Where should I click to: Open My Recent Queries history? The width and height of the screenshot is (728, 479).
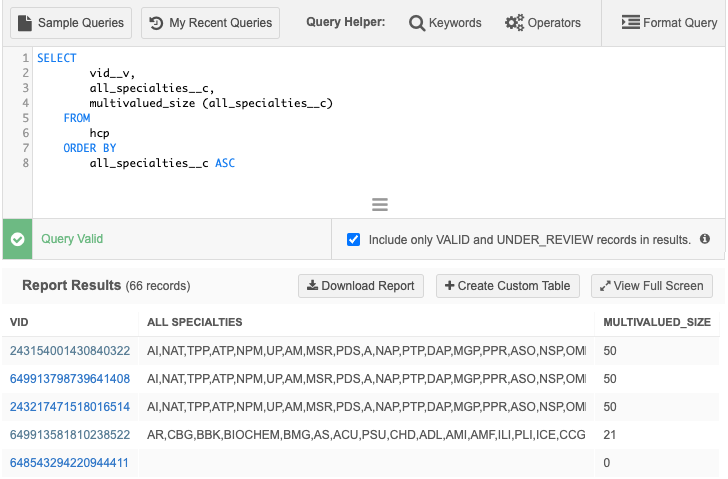(210, 22)
